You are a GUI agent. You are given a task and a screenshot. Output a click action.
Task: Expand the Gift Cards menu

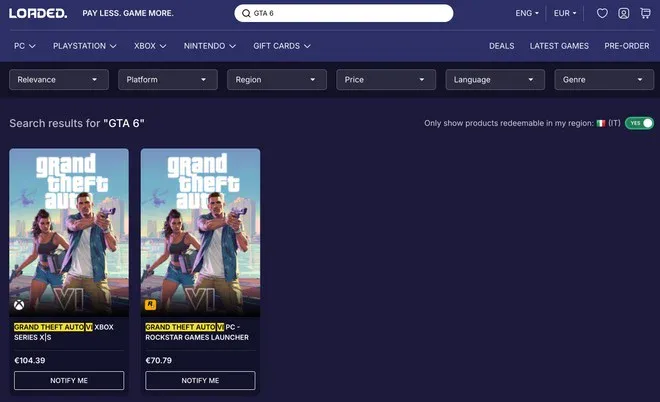coord(282,46)
